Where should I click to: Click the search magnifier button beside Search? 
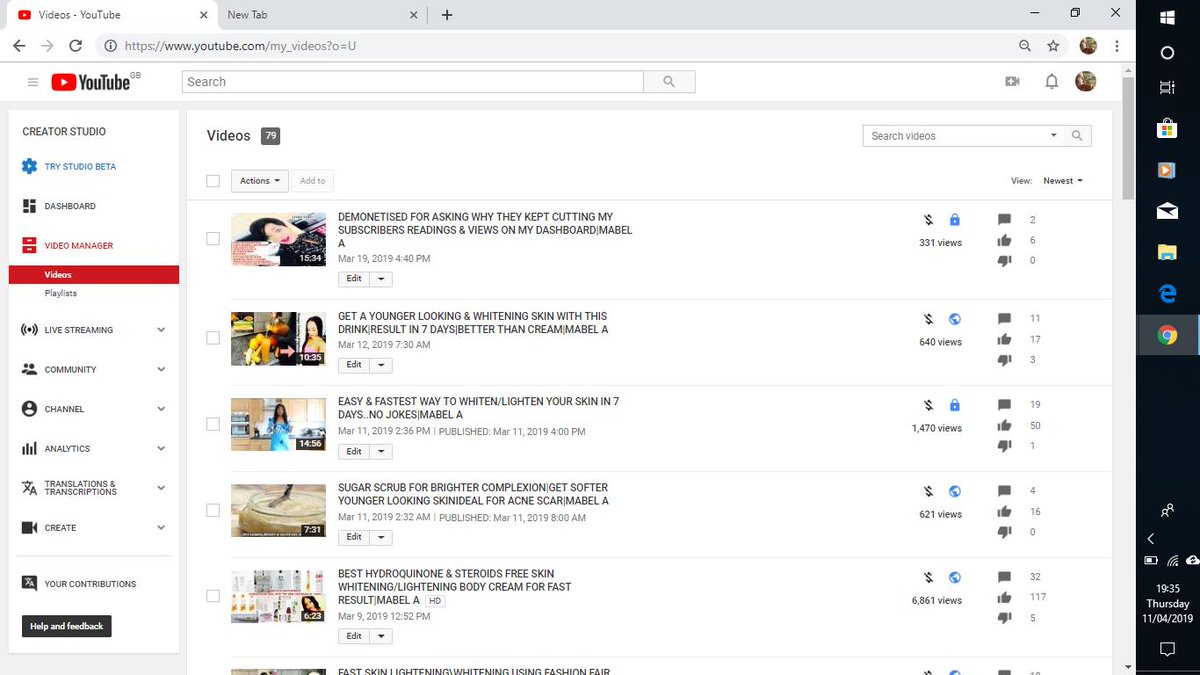pyautogui.click(x=669, y=82)
